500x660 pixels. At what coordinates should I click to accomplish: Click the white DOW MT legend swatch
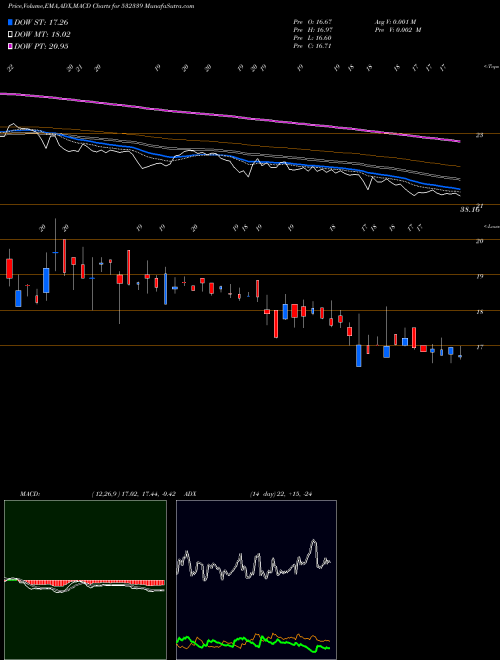[11, 35]
